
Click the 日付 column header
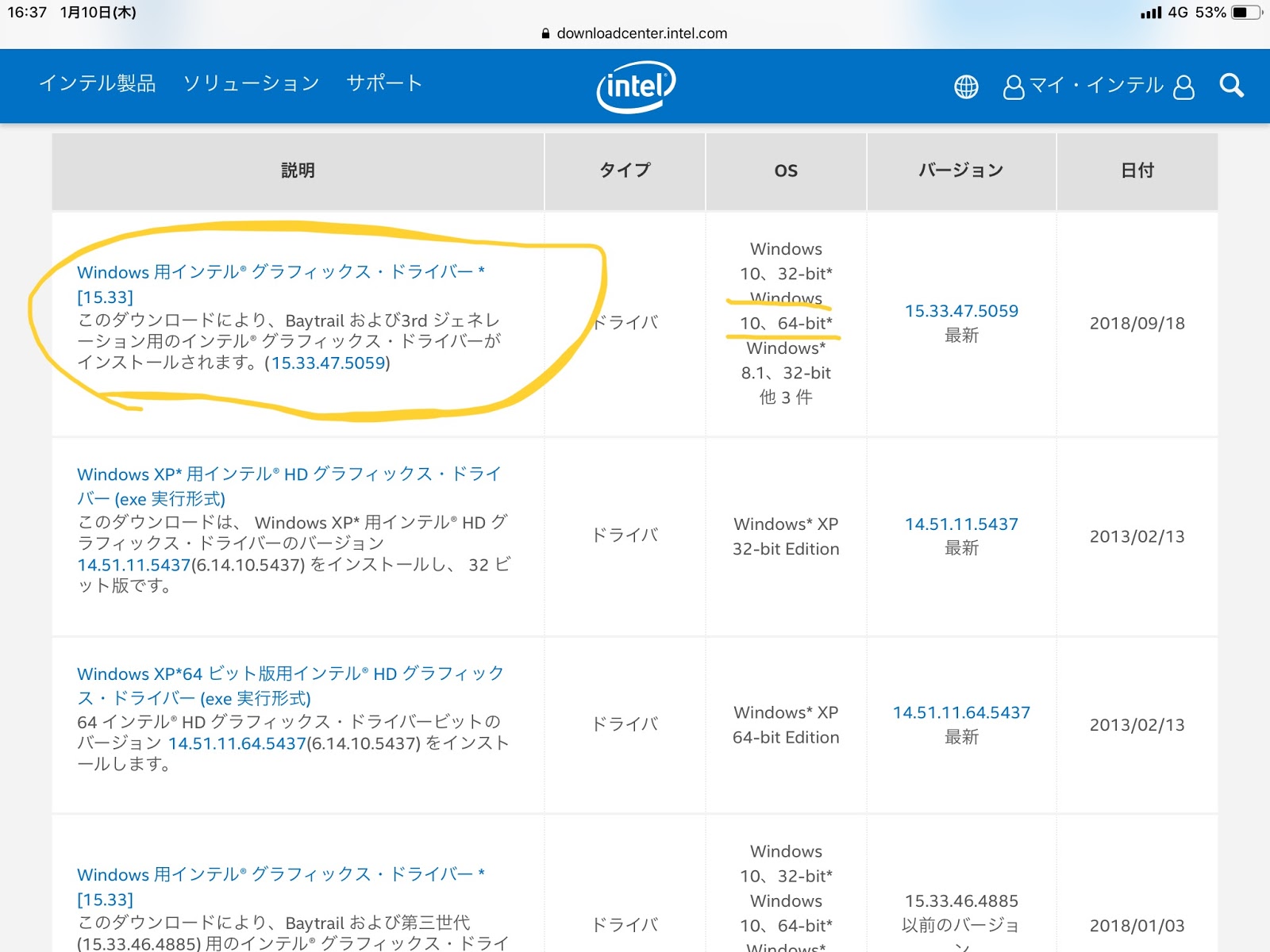(1137, 171)
